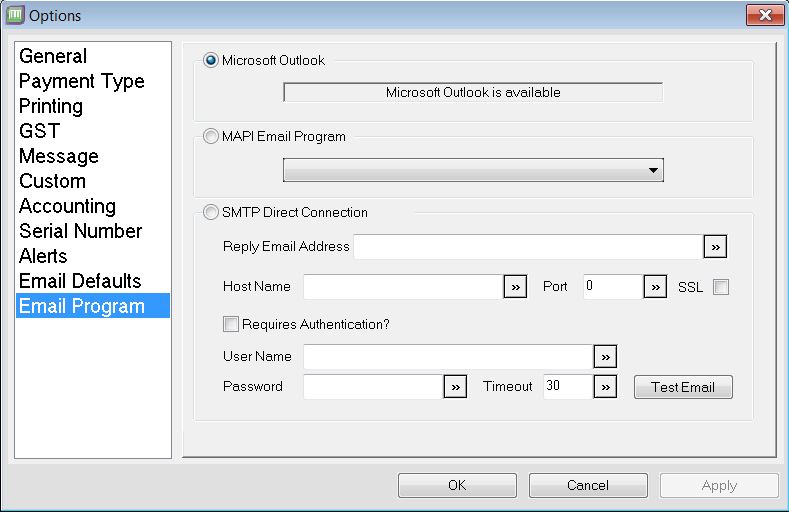Open the MAPI Email Program dropdown
Image resolution: width=789 pixels, height=512 pixels.
point(473,170)
